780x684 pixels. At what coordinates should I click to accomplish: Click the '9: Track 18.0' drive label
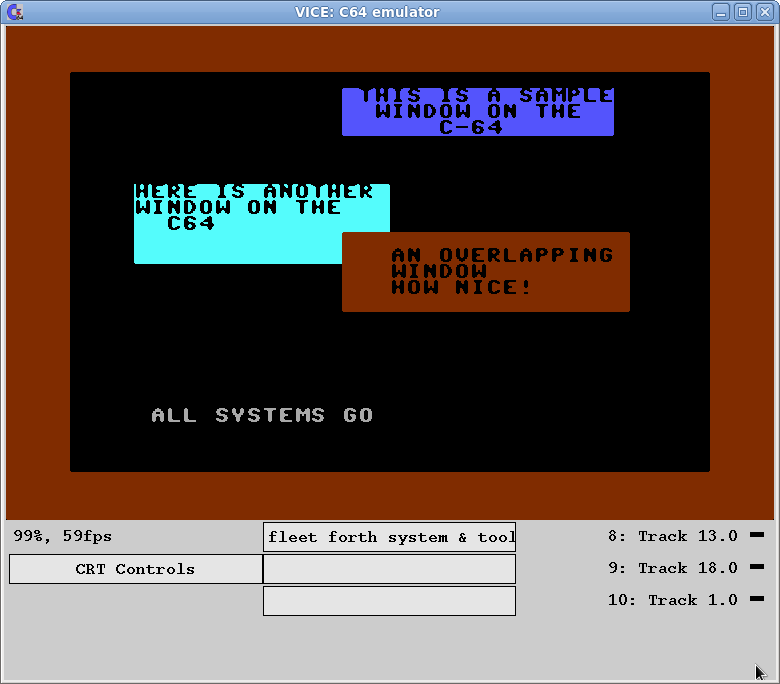(x=672, y=568)
